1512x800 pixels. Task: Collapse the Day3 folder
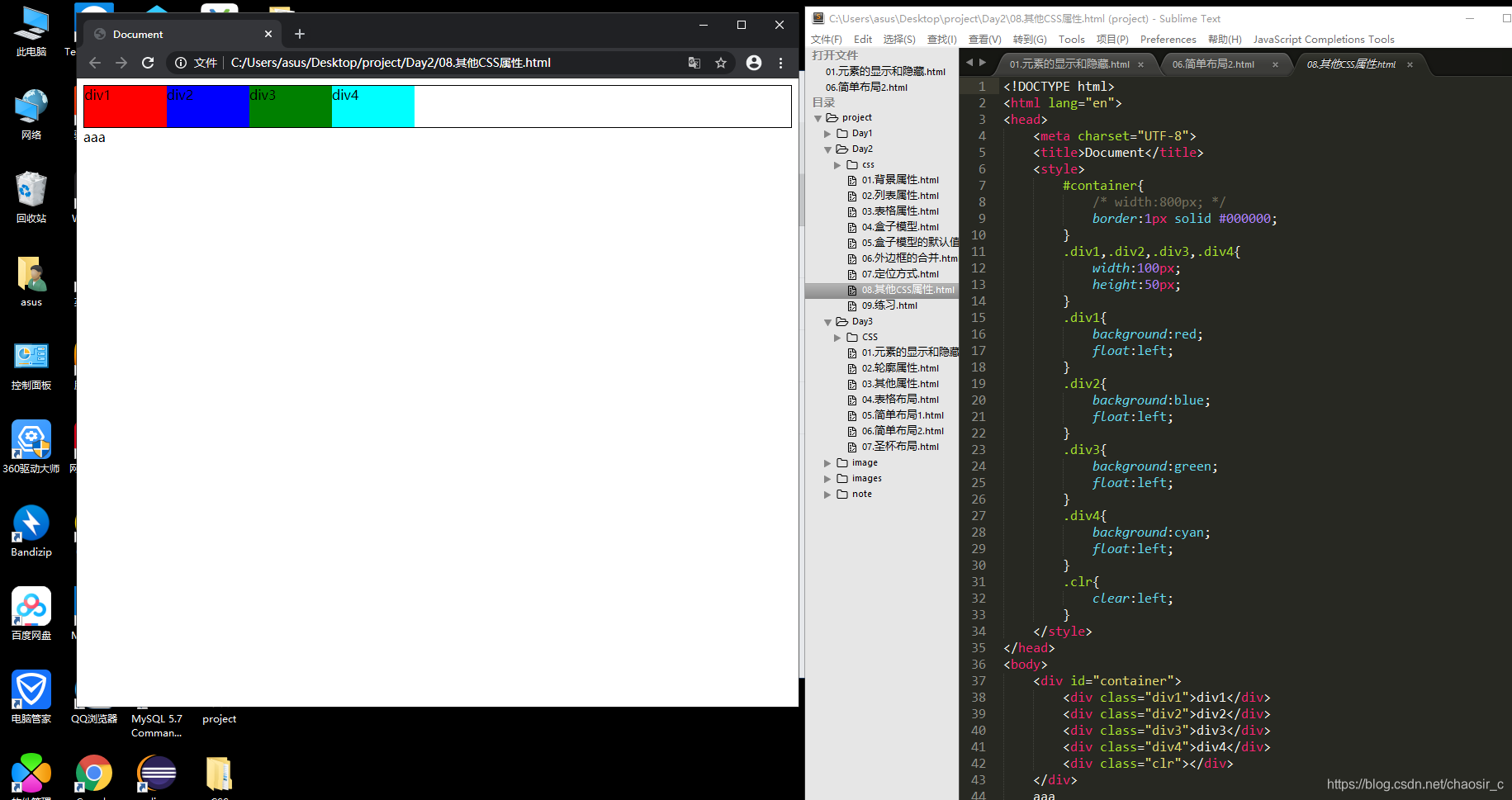coord(827,322)
